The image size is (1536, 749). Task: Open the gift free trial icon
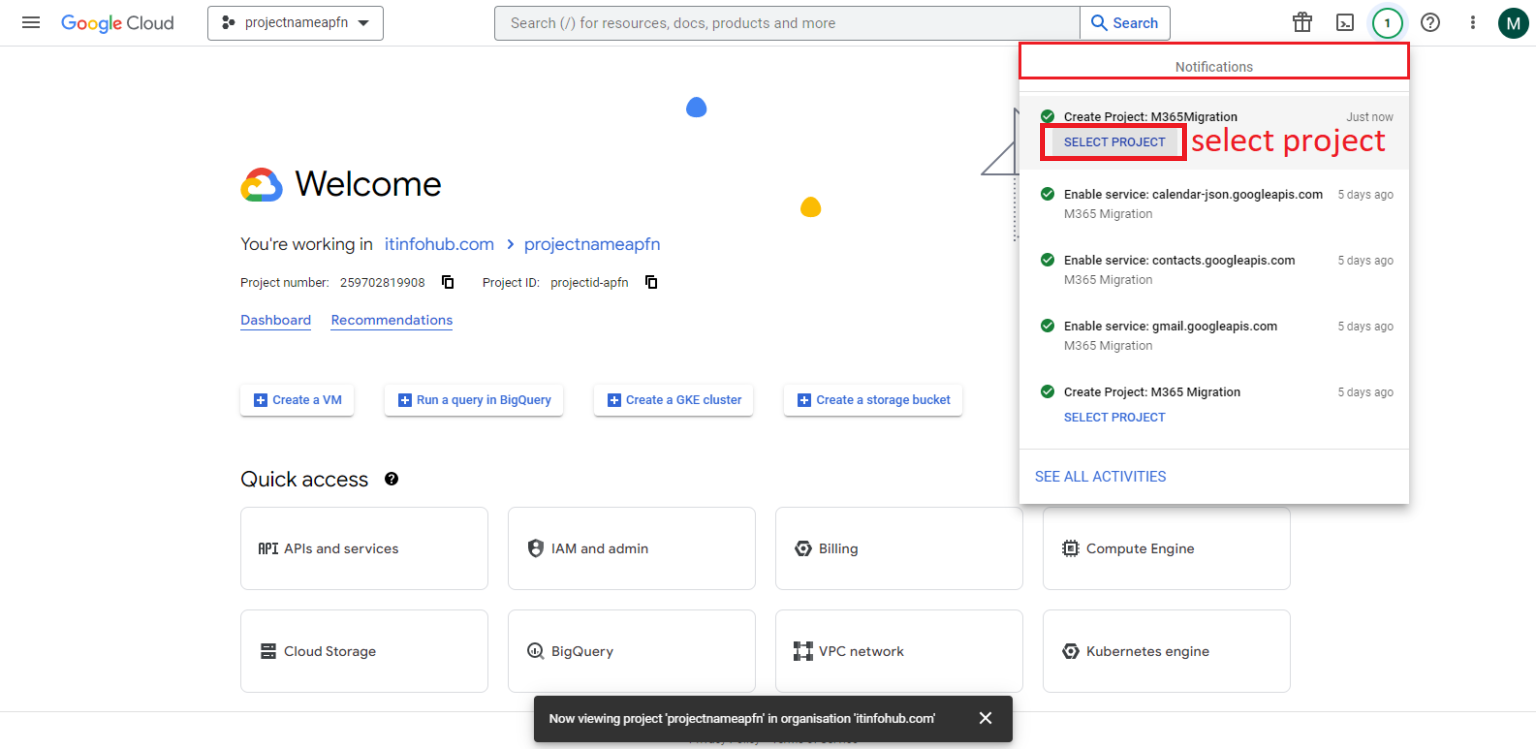coord(1302,22)
